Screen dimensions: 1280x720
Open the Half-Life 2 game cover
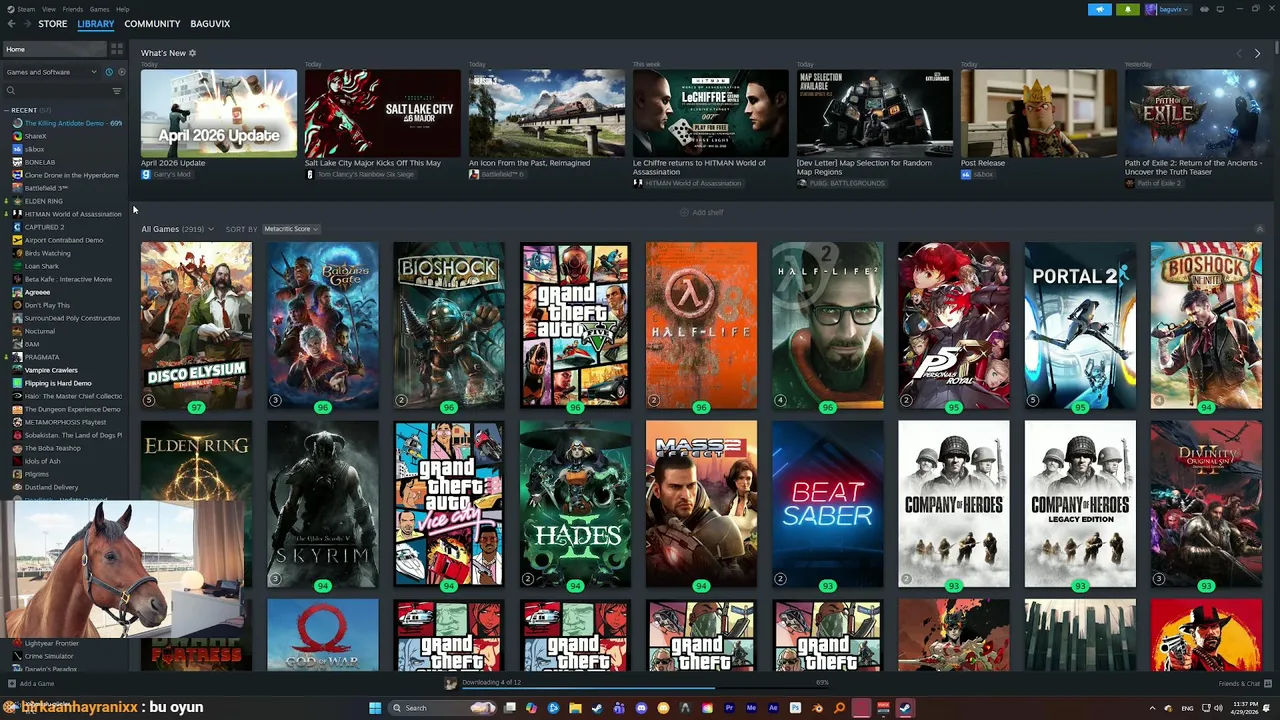point(828,325)
